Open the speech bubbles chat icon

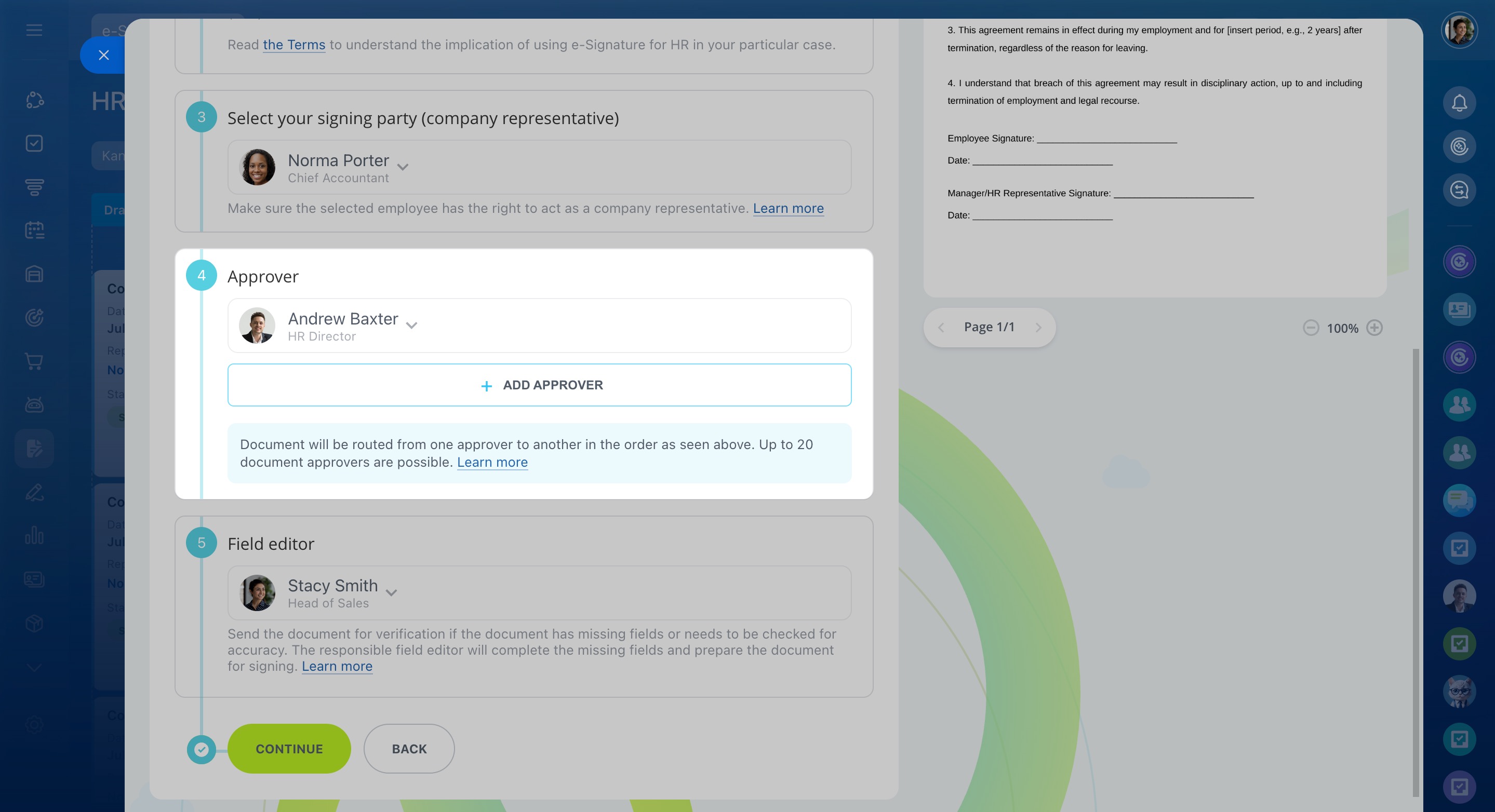click(x=1459, y=500)
